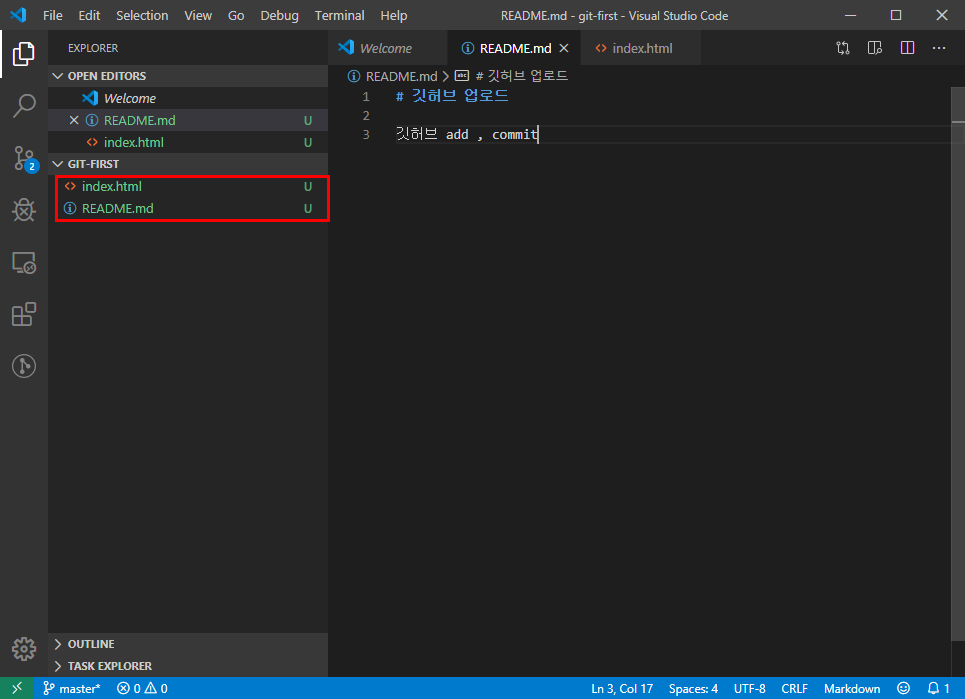Open the Go menu
This screenshot has width=965, height=699.
click(236, 15)
